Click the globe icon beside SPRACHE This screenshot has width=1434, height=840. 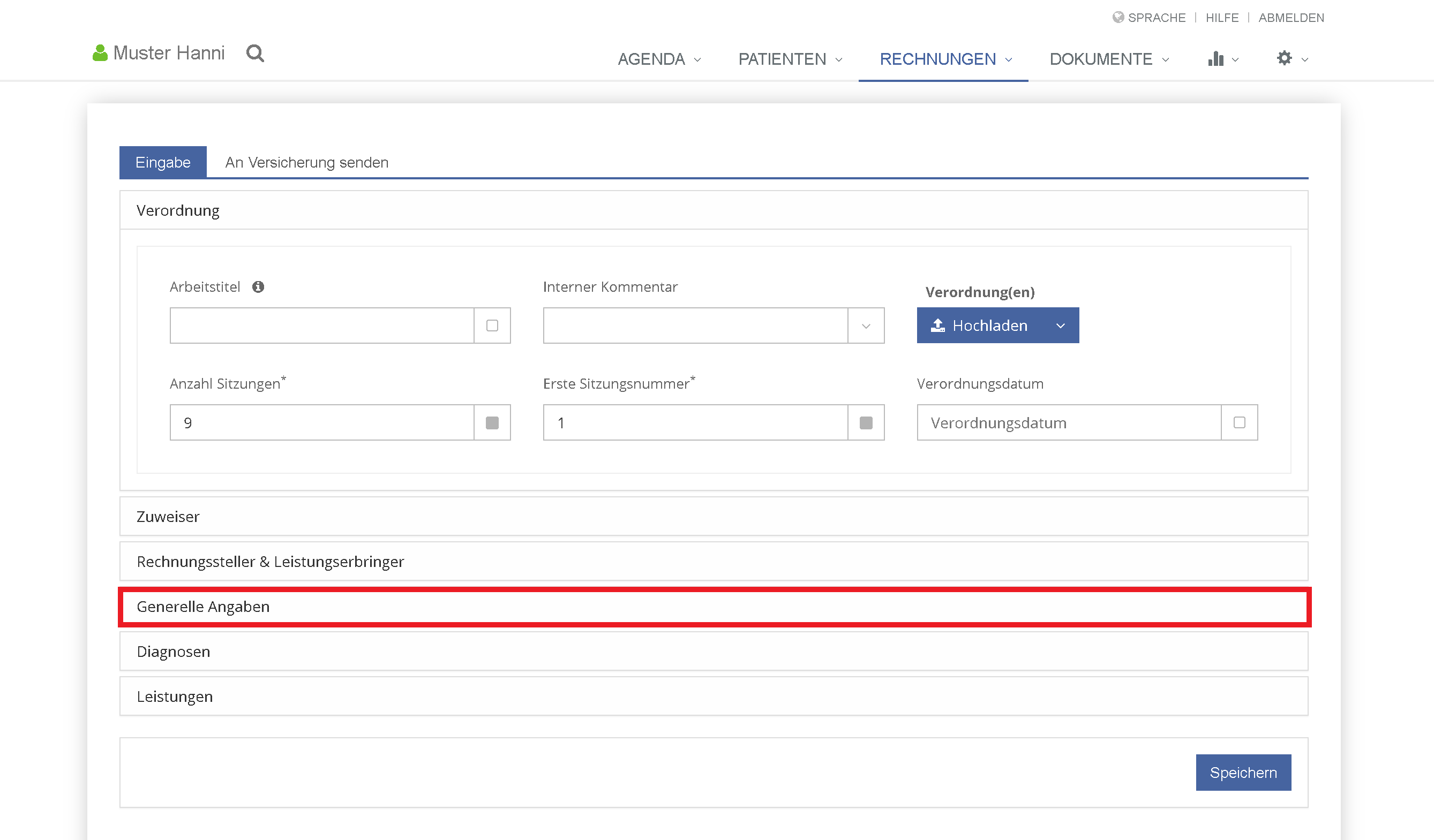1118,17
